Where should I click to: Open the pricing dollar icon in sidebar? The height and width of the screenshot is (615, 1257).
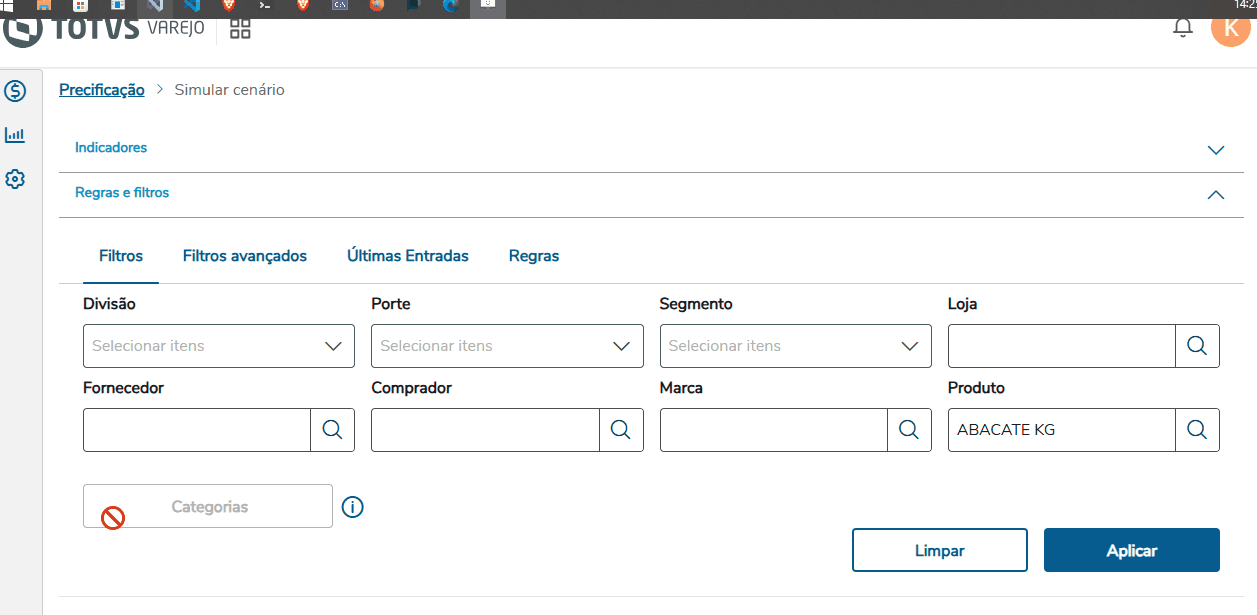tap(15, 91)
